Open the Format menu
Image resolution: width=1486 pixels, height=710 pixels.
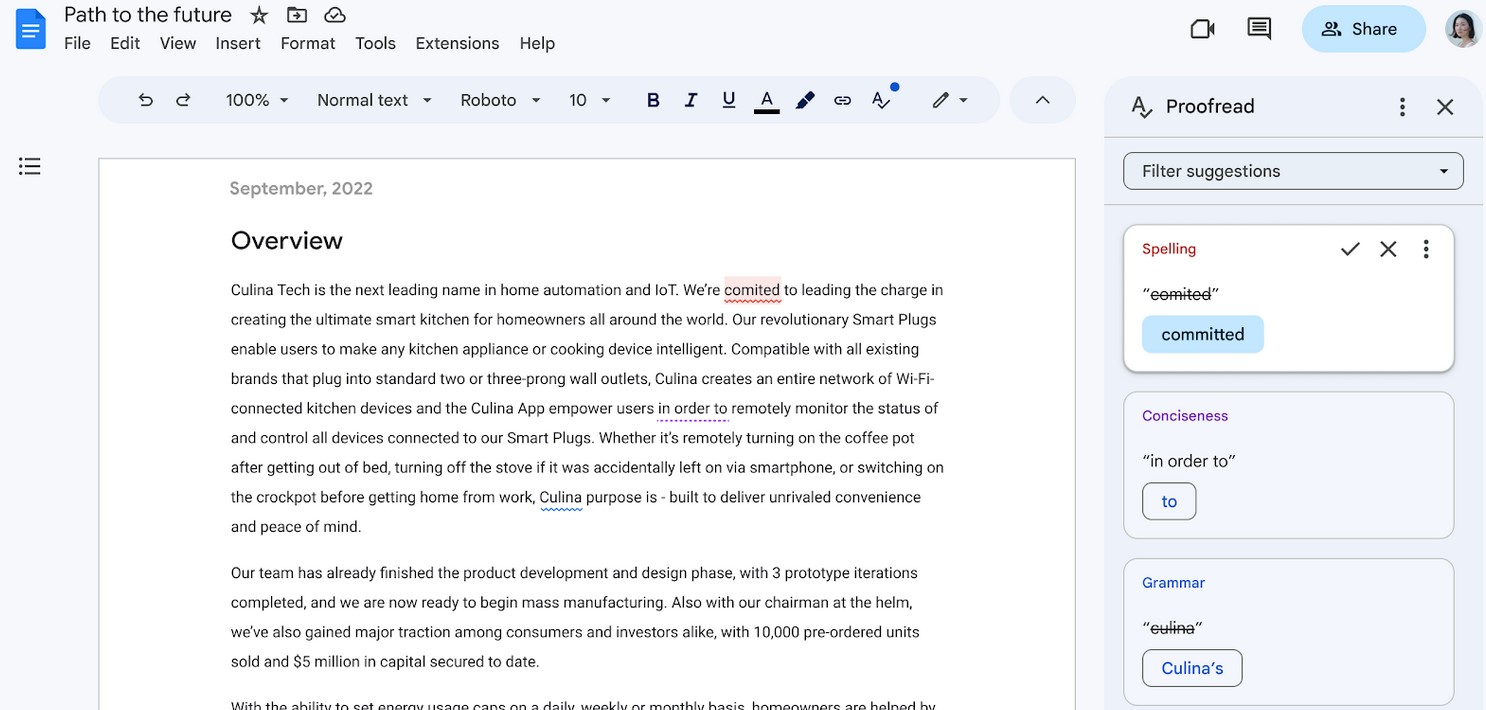pos(308,43)
